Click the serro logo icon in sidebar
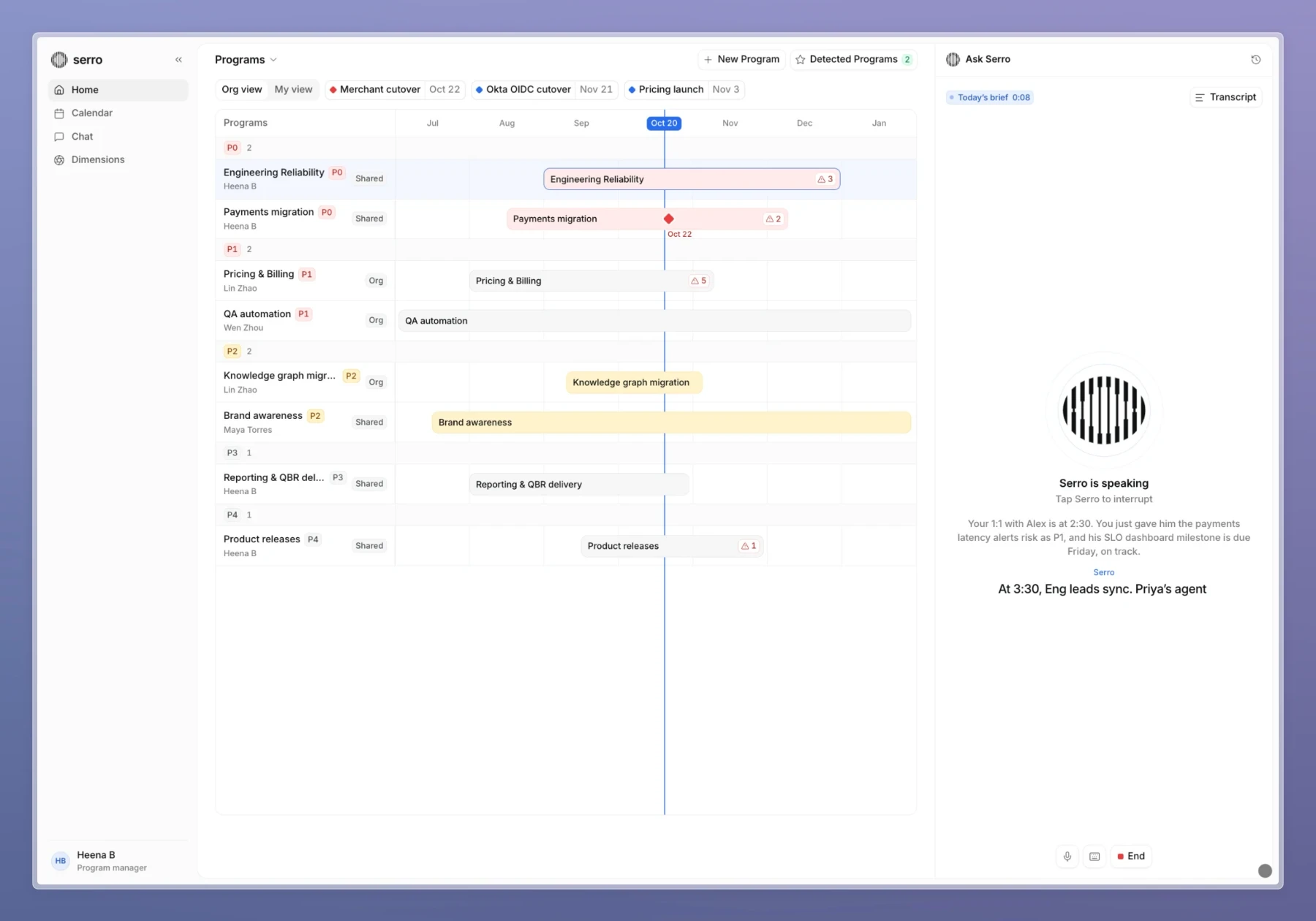Screen dimensions: 1316x921 [59, 60]
